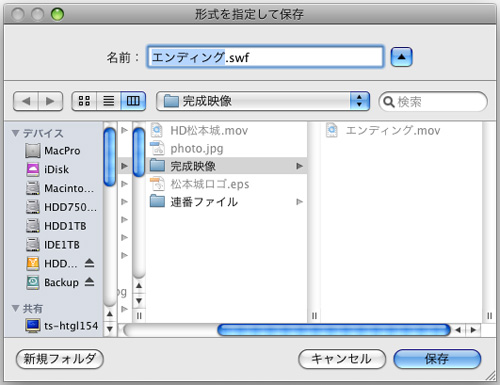
Task: Click first column scrollbar up arrow
Action: pyautogui.click(x=139, y=286)
